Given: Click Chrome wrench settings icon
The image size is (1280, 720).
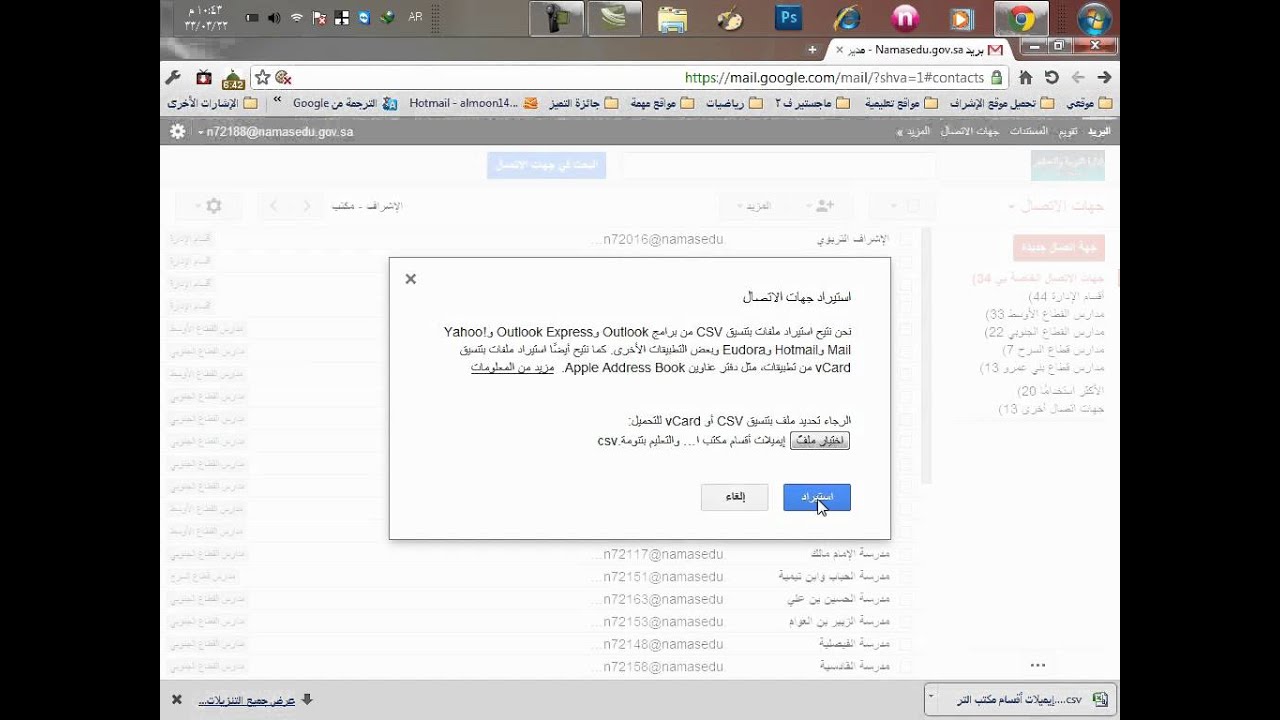Looking at the screenshot, I should (x=173, y=77).
